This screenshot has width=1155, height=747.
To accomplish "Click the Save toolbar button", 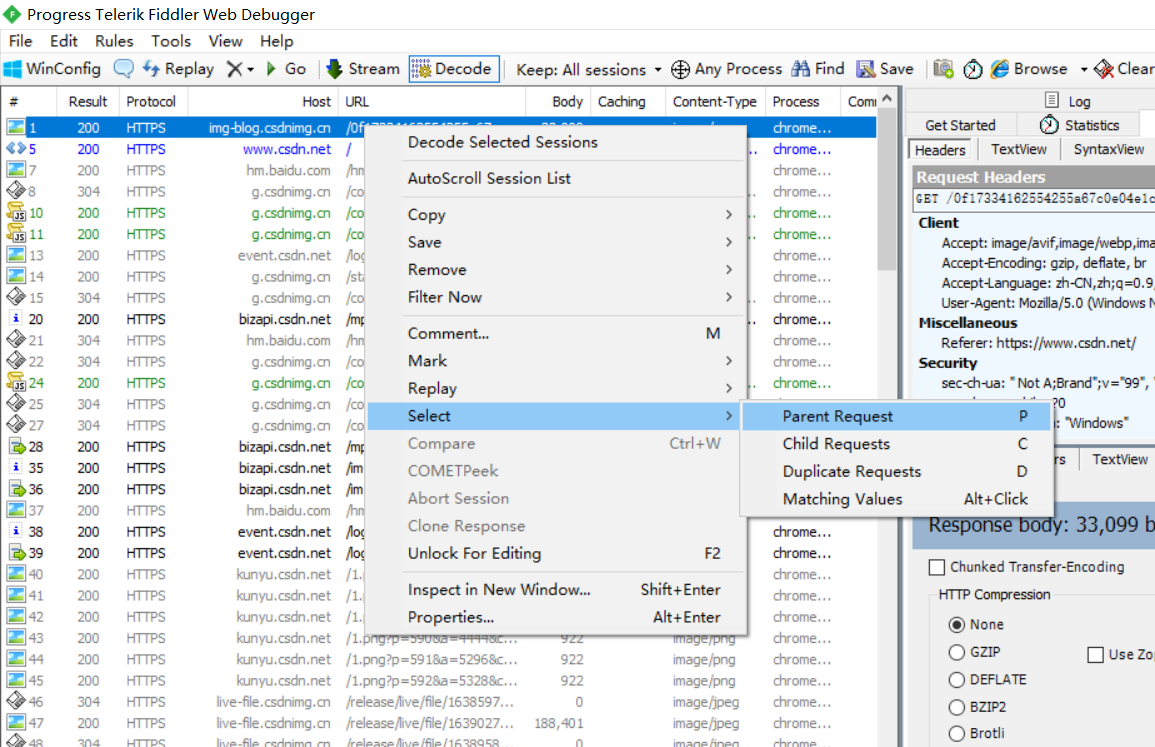I will click(885, 69).
